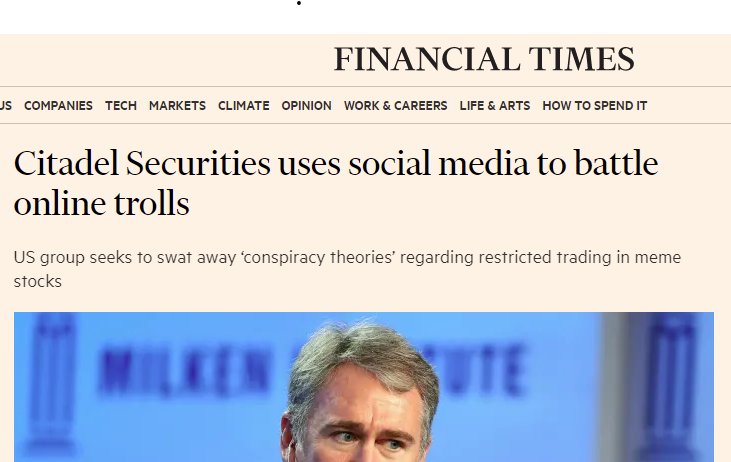Screen dimensions: 731x462
Task: Click the small black dot at top
Action: (299, 3)
